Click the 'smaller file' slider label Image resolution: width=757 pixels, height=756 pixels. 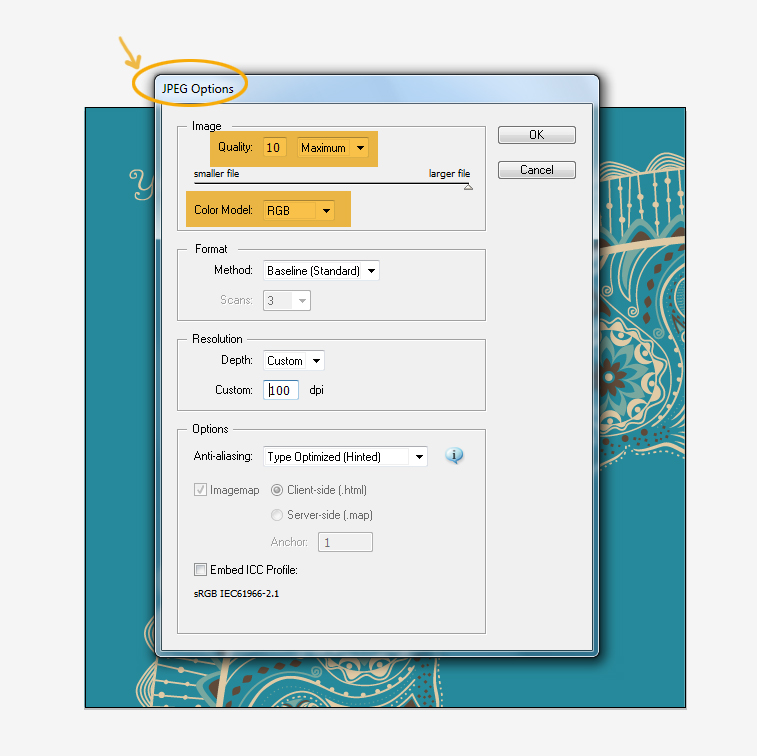pyautogui.click(x=216, y=173)
